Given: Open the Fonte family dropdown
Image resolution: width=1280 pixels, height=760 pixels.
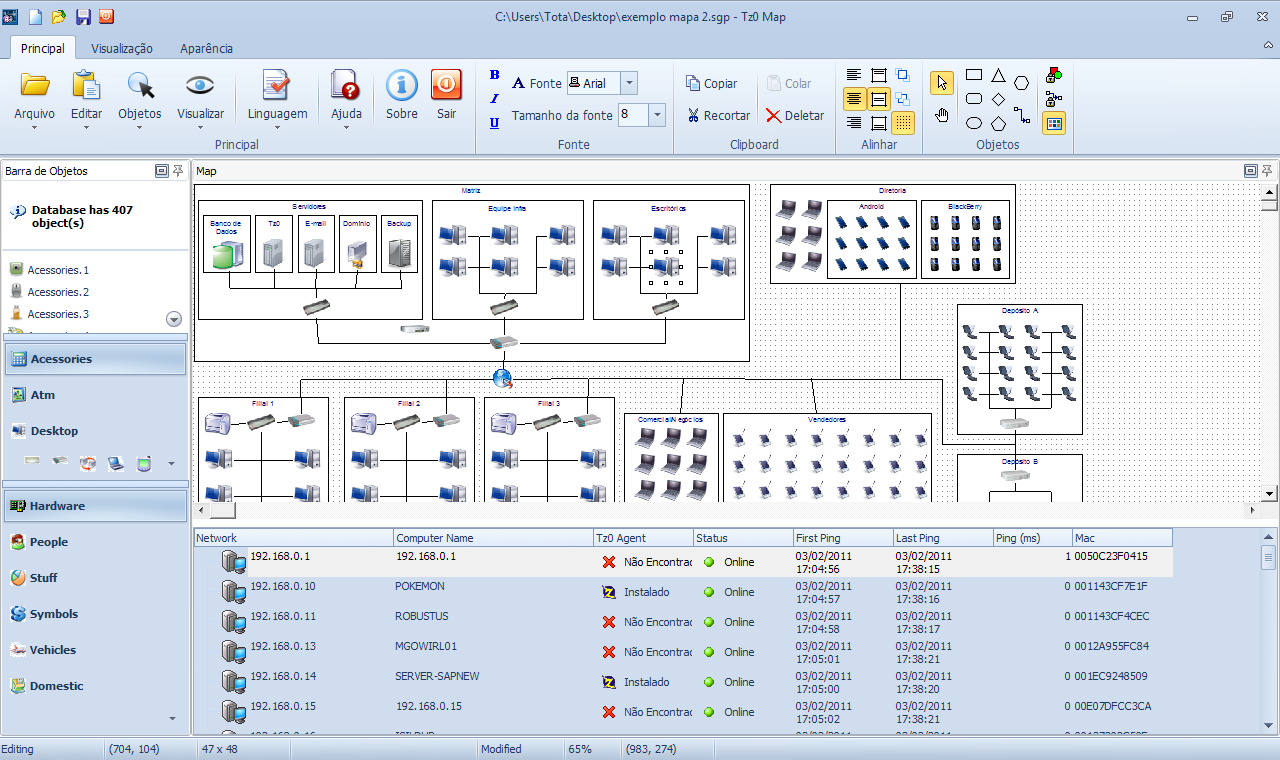Looking at the screenshot, I should 628,83.
